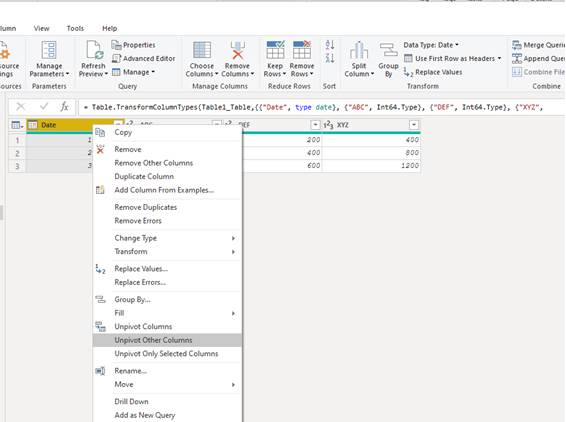This screenshot has height=422, width=566.
Task: Click the Remove Rows icon
Action: [x=302, y=50]
